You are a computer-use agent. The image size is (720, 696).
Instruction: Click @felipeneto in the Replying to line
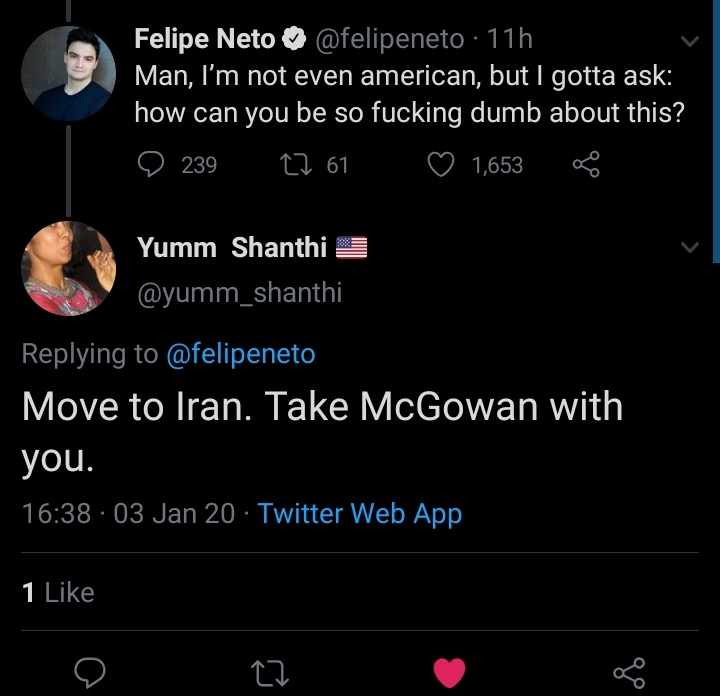pos(240,354)
